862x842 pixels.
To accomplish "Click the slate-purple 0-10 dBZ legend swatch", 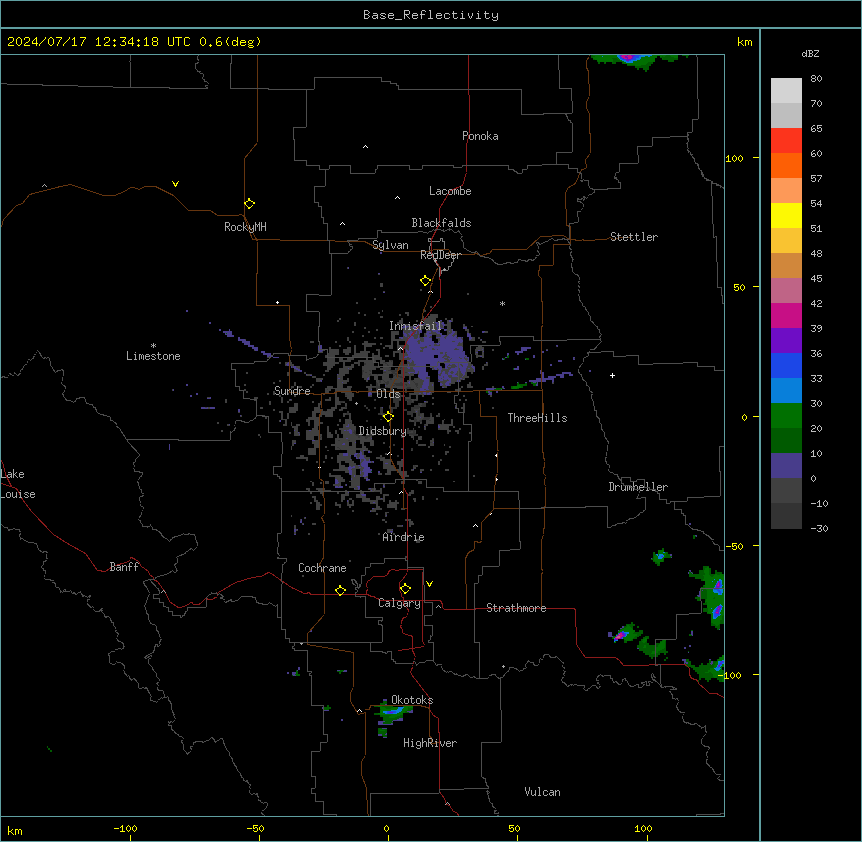I will (x=786, y=466).
